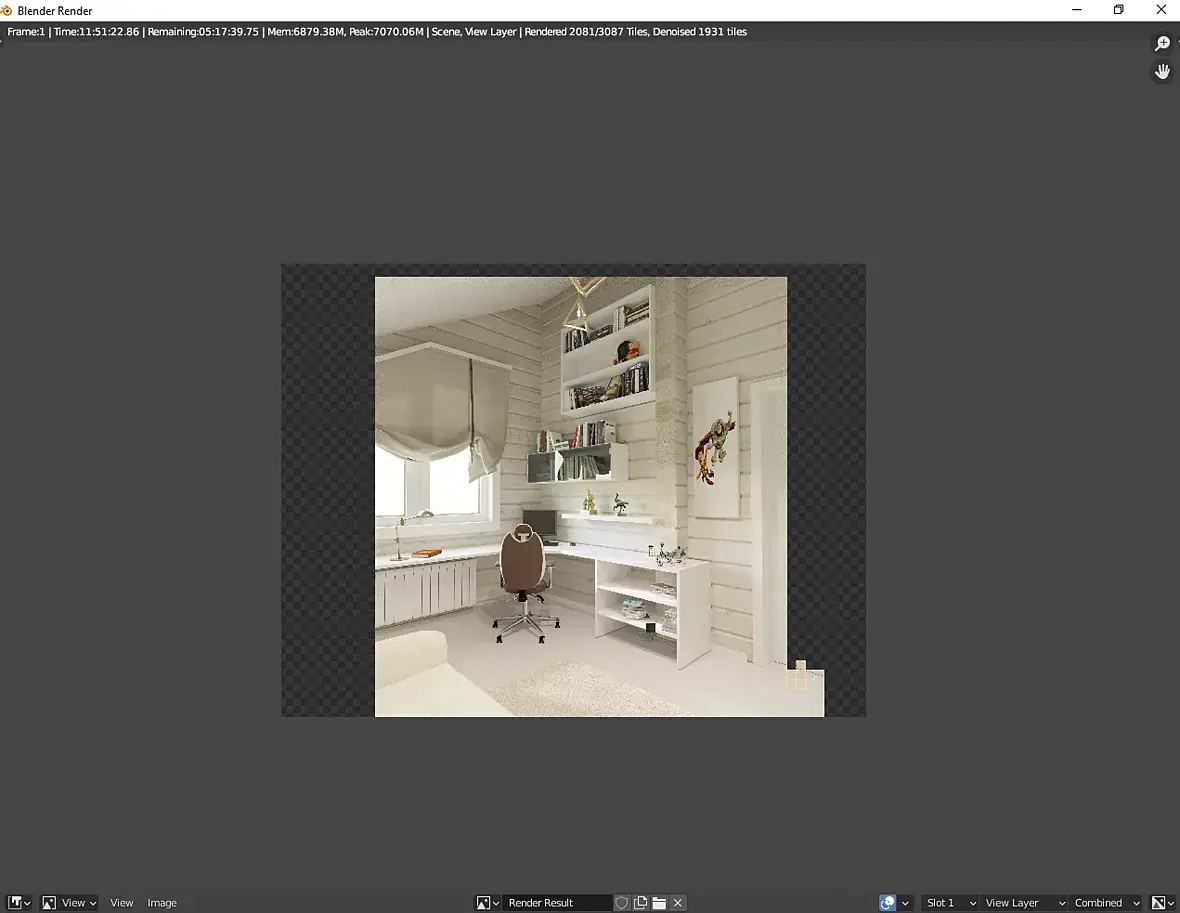Screen dimensions: 1180x913
Task: Click the open image folder icon
Action: [x=659, y=903]
